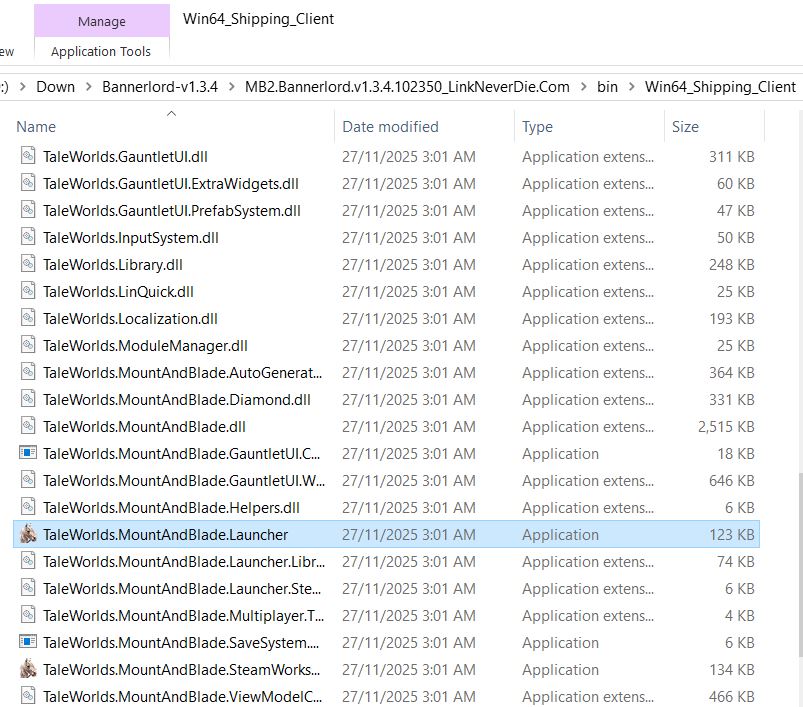
Task: Select file name TaleWorlds.MountAndBlade.Helpers.dll
Action: coord(171,508)
